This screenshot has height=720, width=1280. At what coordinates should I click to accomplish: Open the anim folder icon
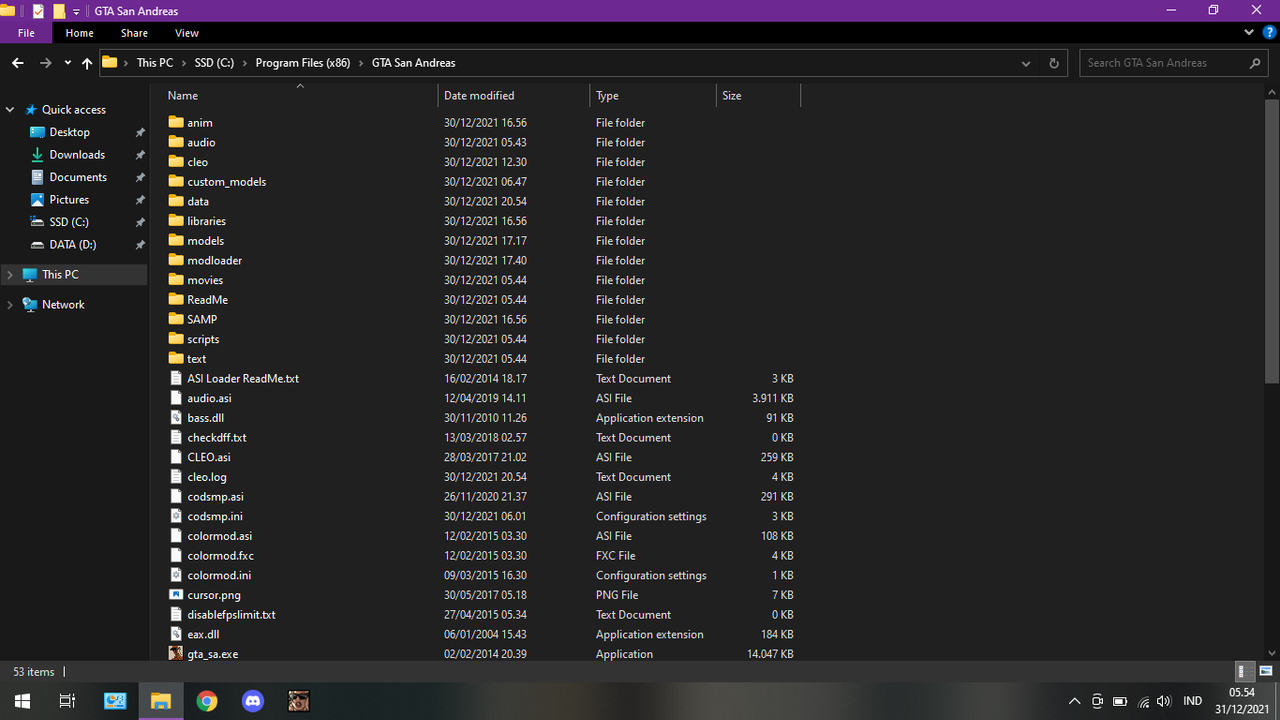pyautogui.click(x=176, y=122)
